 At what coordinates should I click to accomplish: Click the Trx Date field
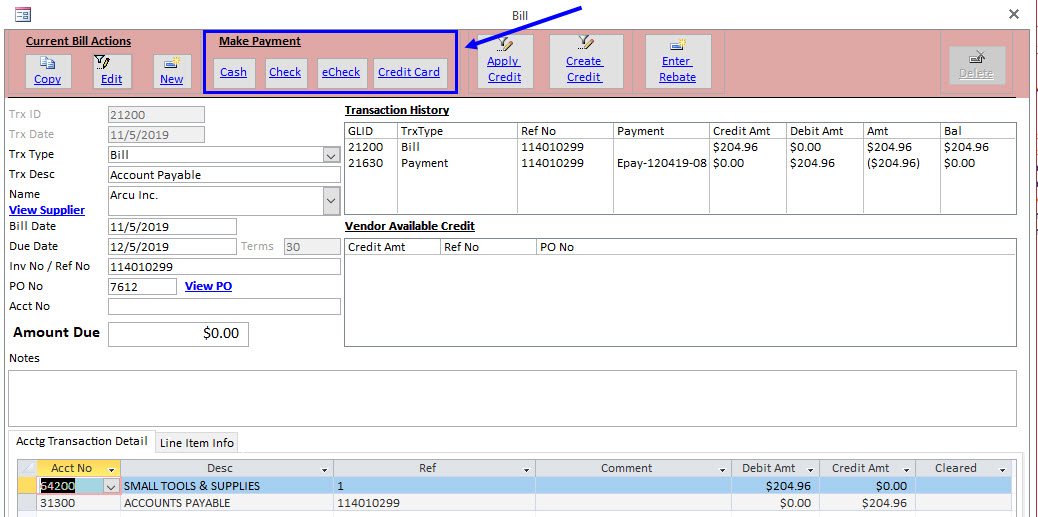pos(156,134)
